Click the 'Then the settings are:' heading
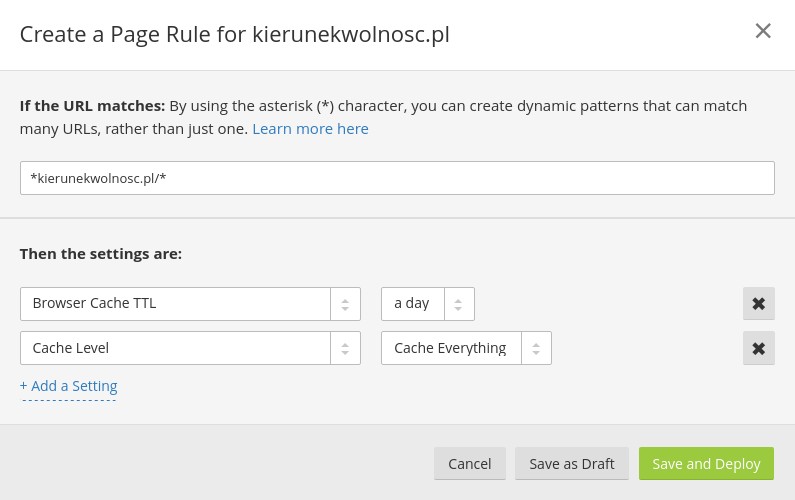 tap(101, 254)
